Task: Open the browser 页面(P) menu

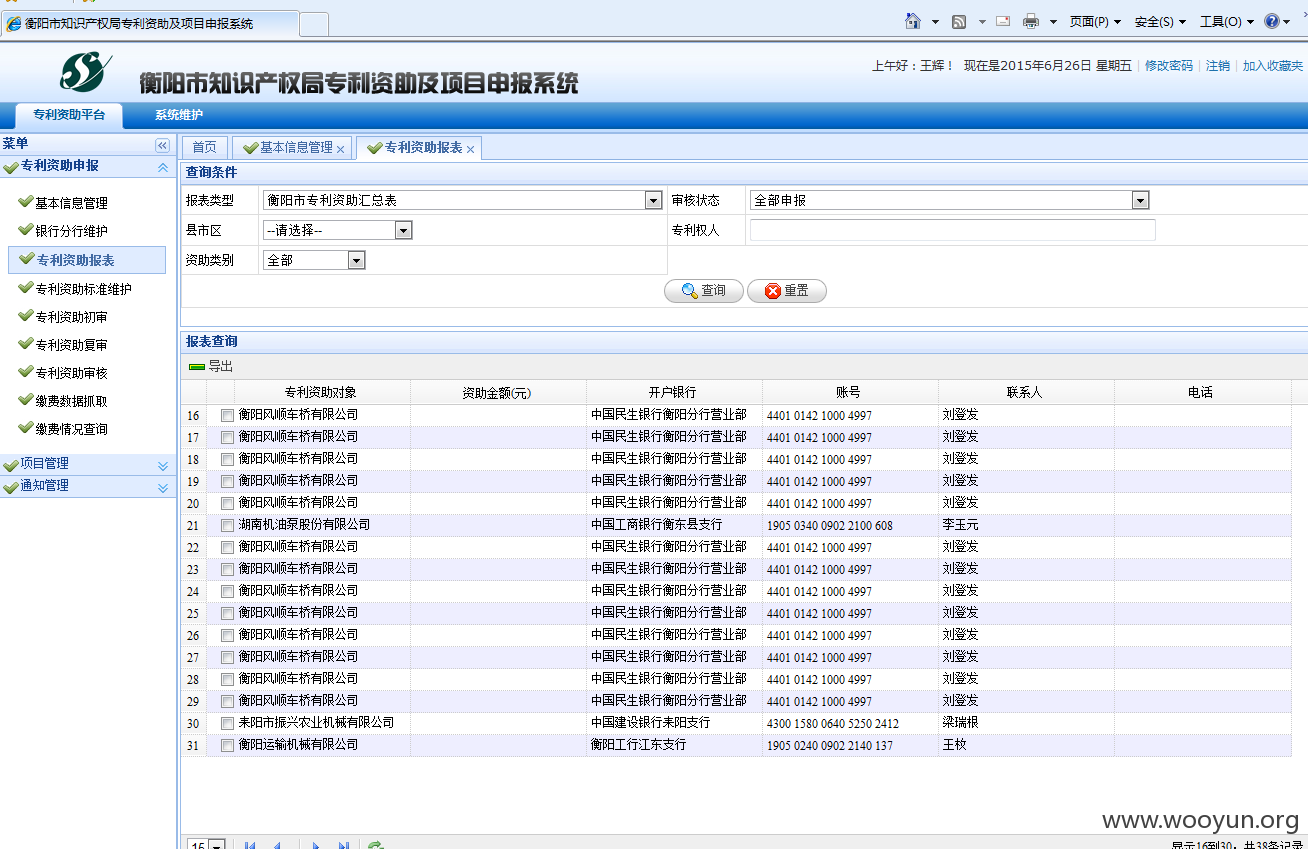Action: tap(1095, 21)
